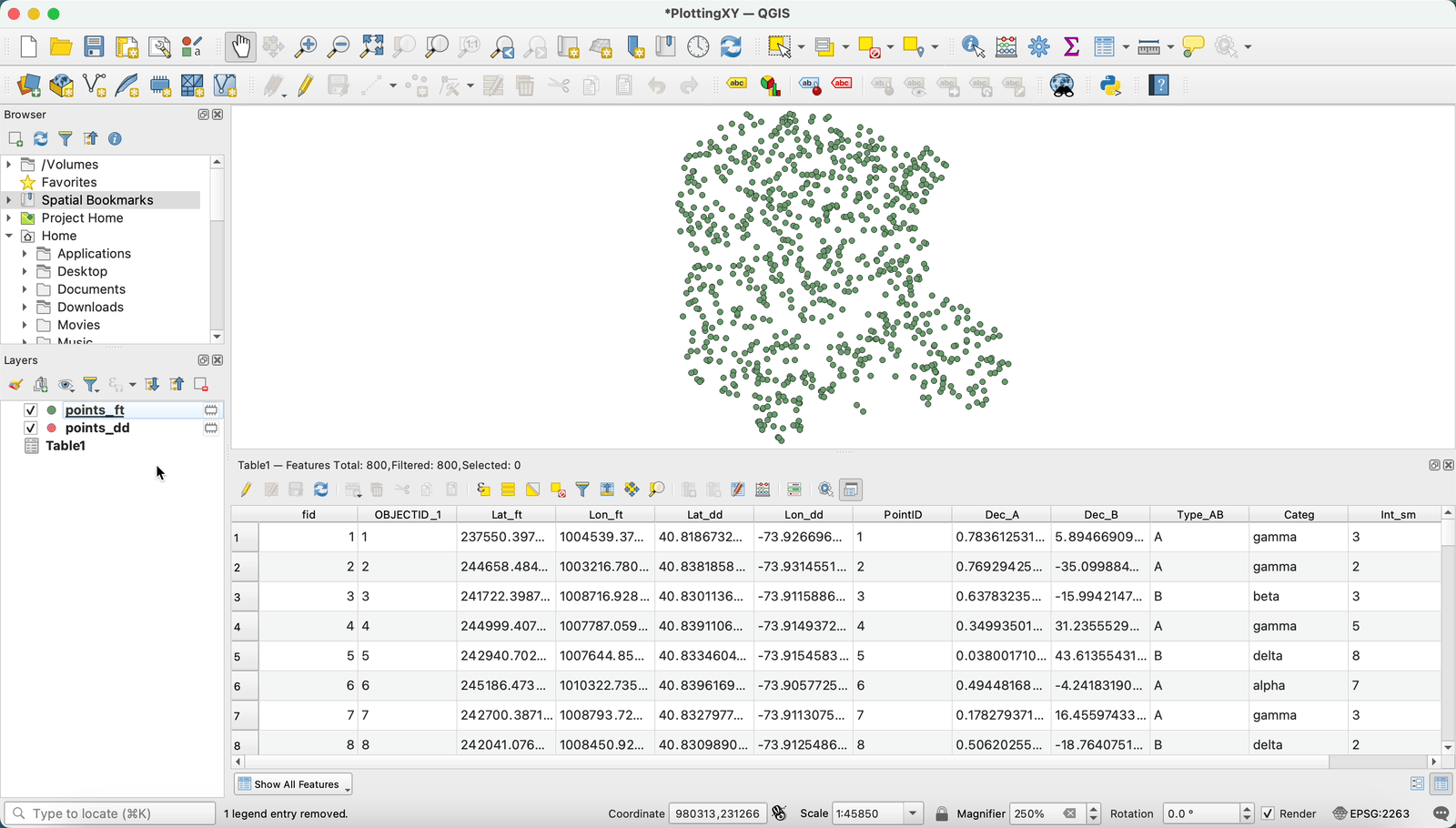Zoom to Full Extent of map

pos(370,46)
